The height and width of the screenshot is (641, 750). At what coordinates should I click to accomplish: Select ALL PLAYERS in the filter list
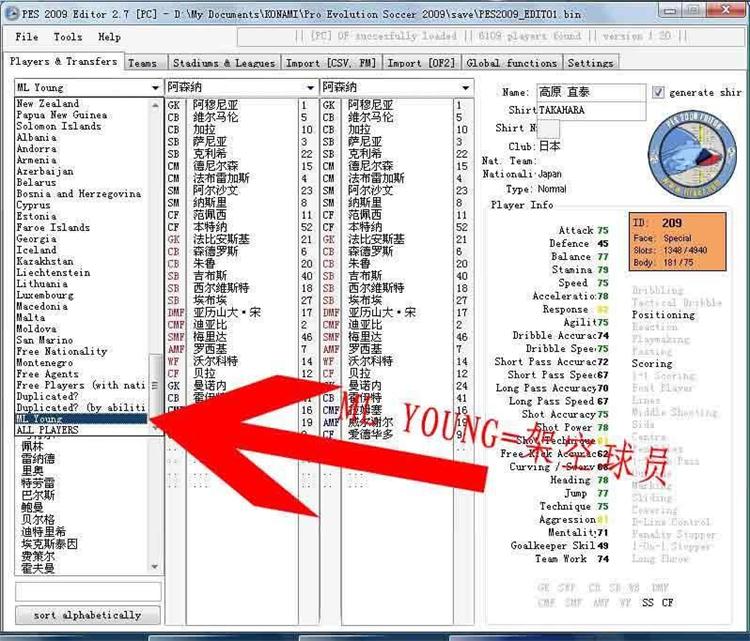coord(48,430)
